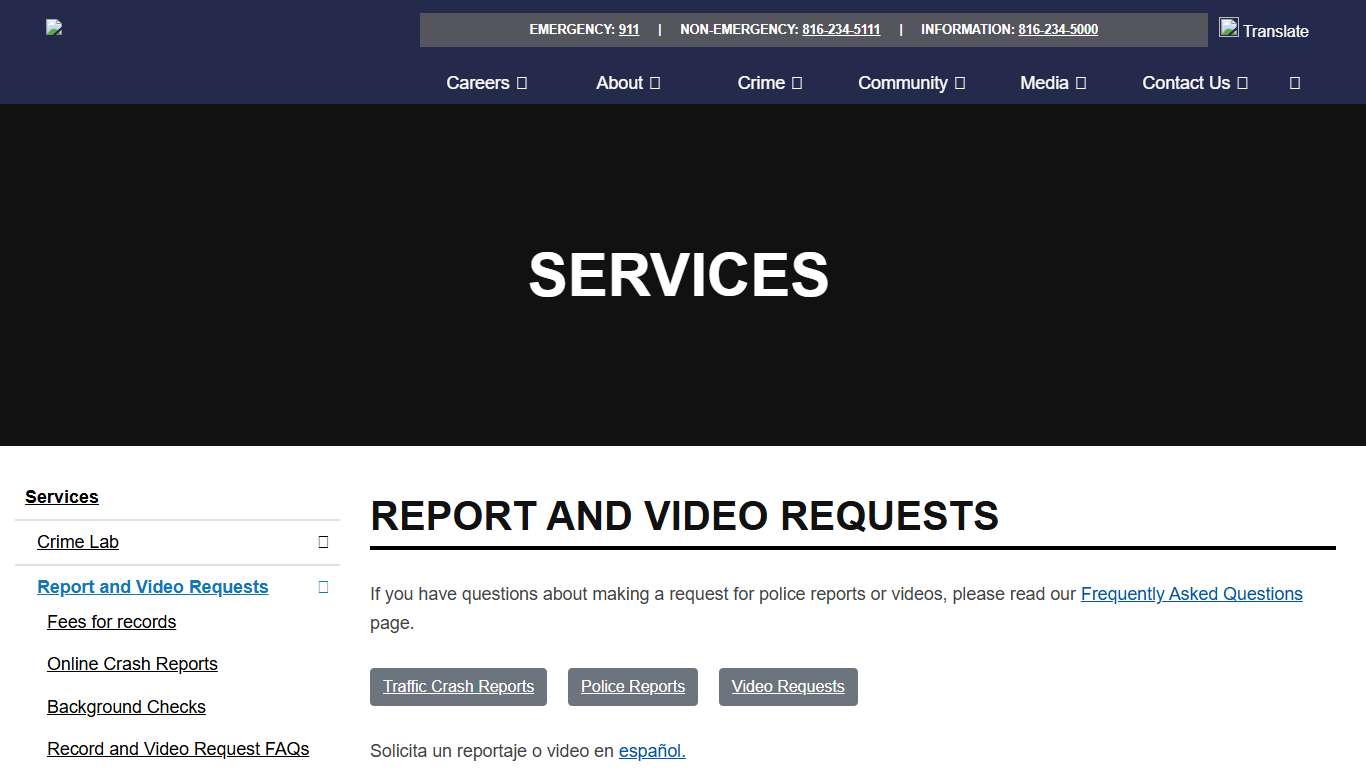Viewport: 1366px width, 768px height.
Task: Click the Translate icon
Action: click(1228, 27)
